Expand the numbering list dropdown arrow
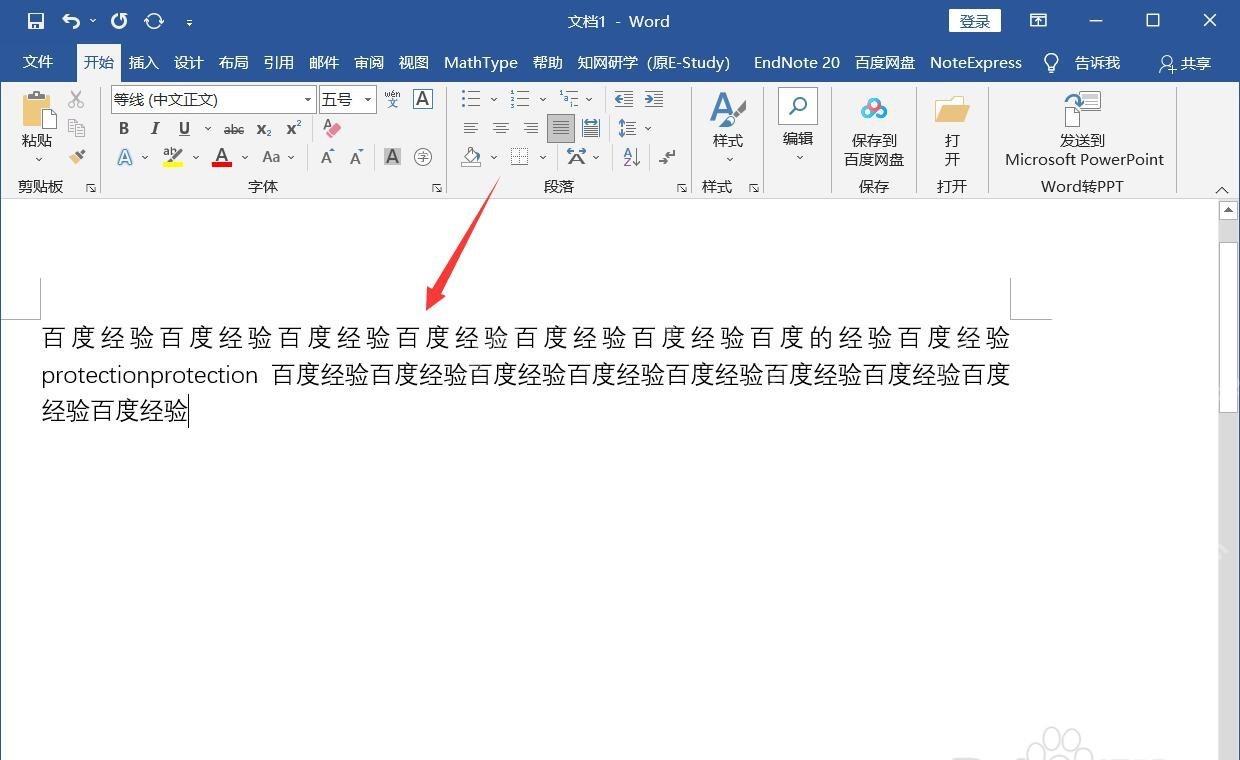The image size is (1240, 760). (543, 99)
